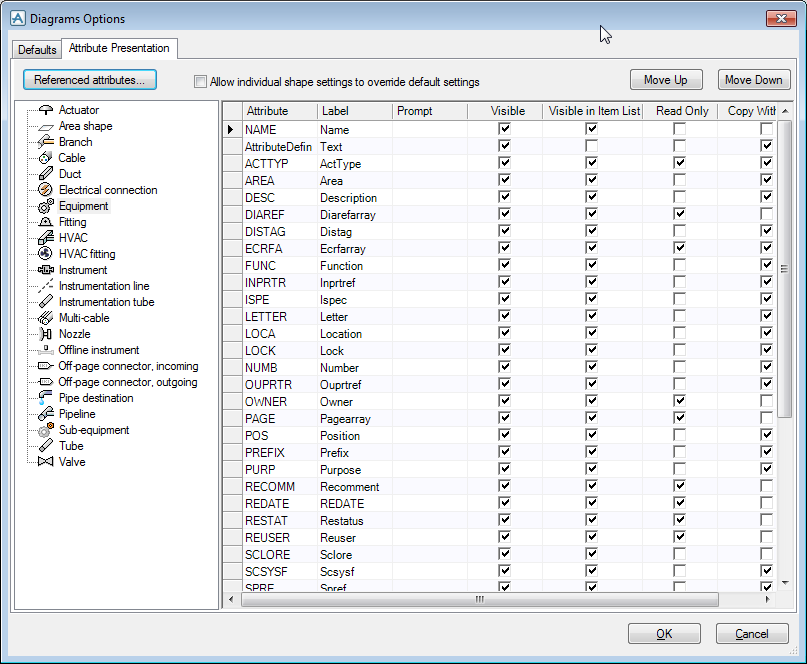Image resolution: width=807 pixels, height=664 pixels.
Task: Click the Electrical connection icon
Action: tap(45, 189)
